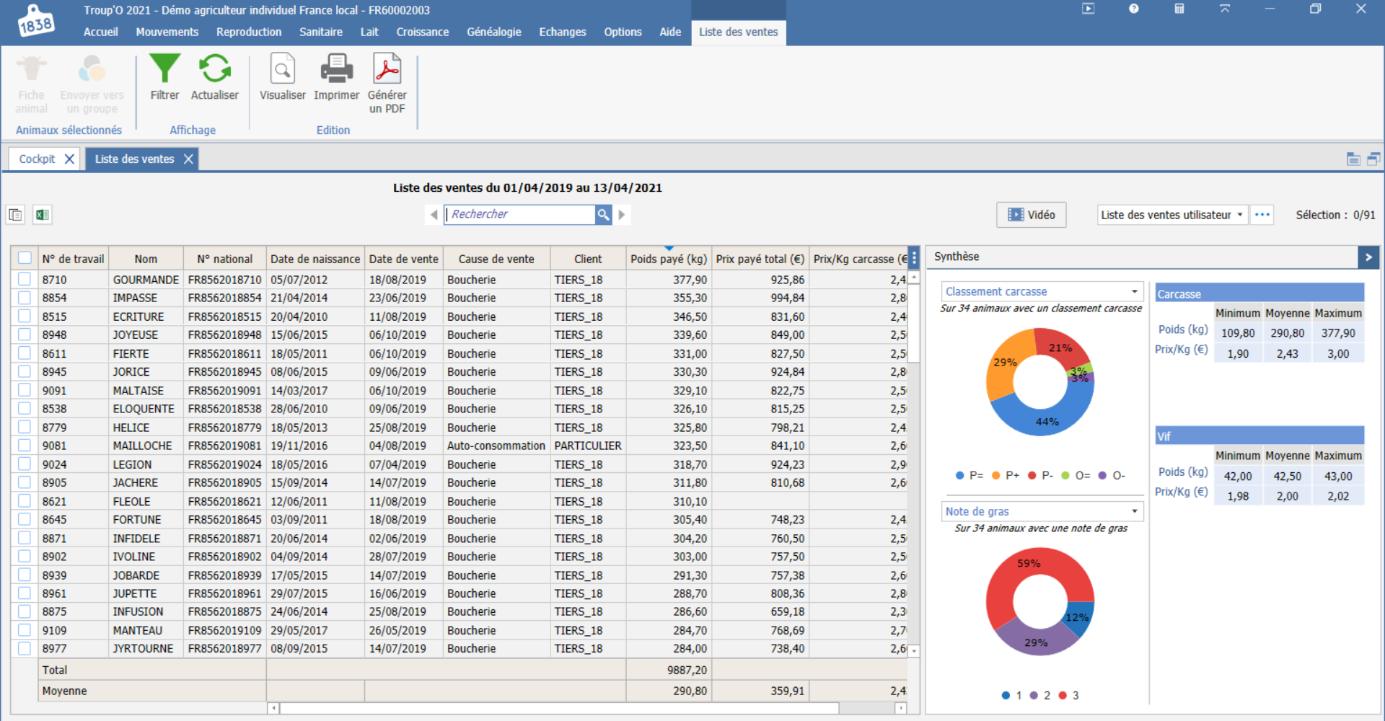This screenshot has width=1385, height=721.
Task: Open the column options dots in table header
Action: (x=914, y=258)
